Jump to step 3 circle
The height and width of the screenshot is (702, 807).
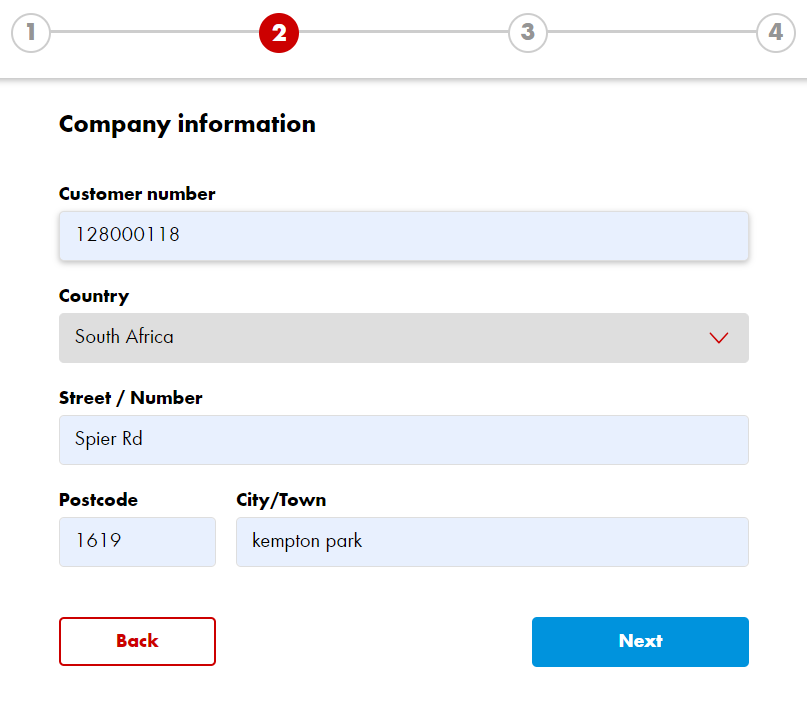(x=528, y=33)
